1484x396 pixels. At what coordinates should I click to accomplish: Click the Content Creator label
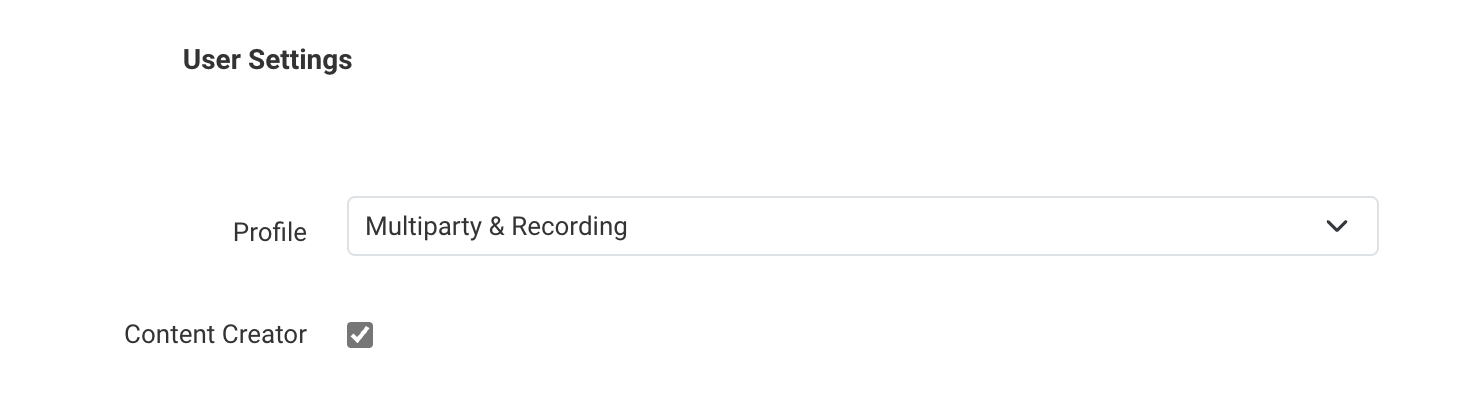coord(215,335)
